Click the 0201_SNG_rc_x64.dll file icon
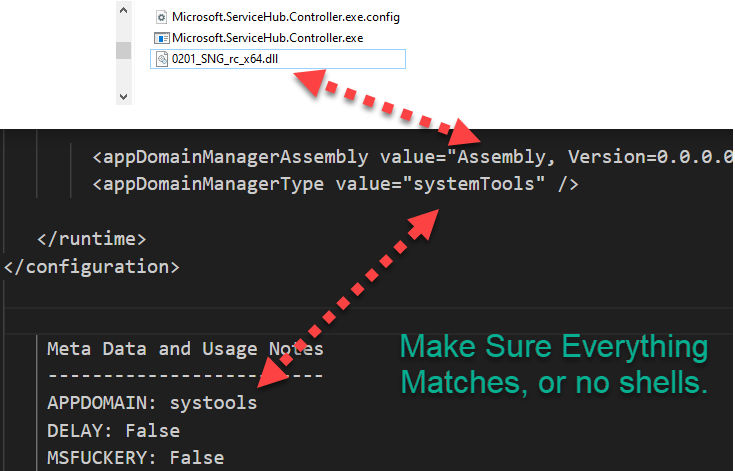 162,59
